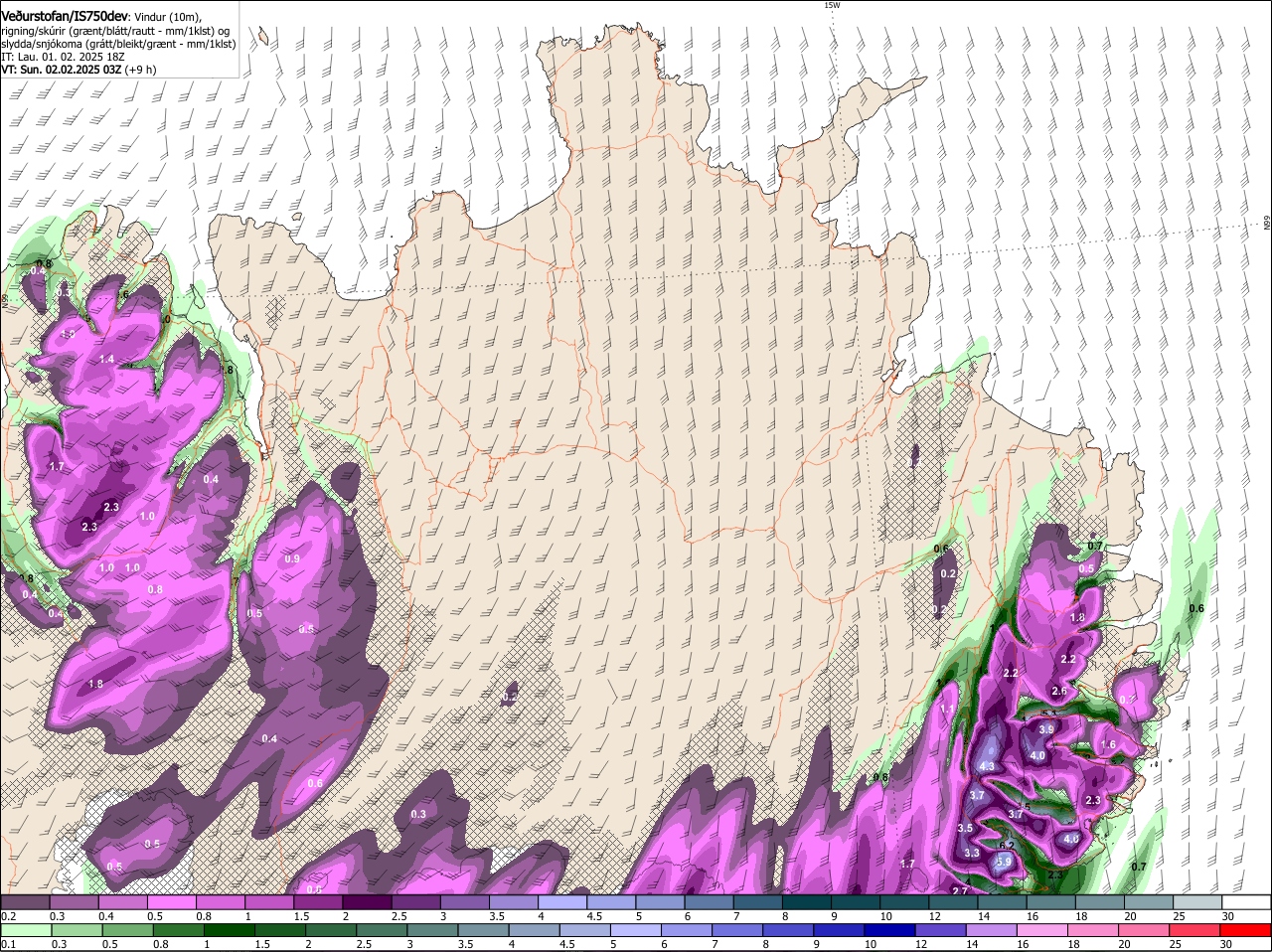The height and width of the screenshot is (952, 1272).
Task: Click the 3.3 precipitation value on map
Action: 972,853
